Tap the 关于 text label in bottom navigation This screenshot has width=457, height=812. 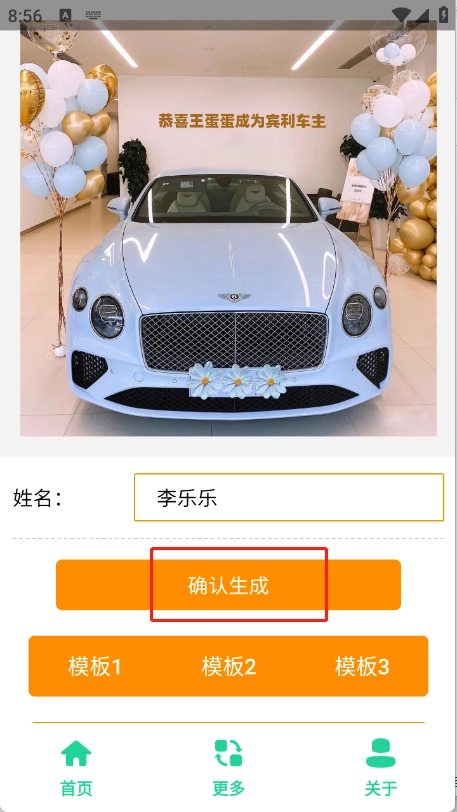point(381,788)
